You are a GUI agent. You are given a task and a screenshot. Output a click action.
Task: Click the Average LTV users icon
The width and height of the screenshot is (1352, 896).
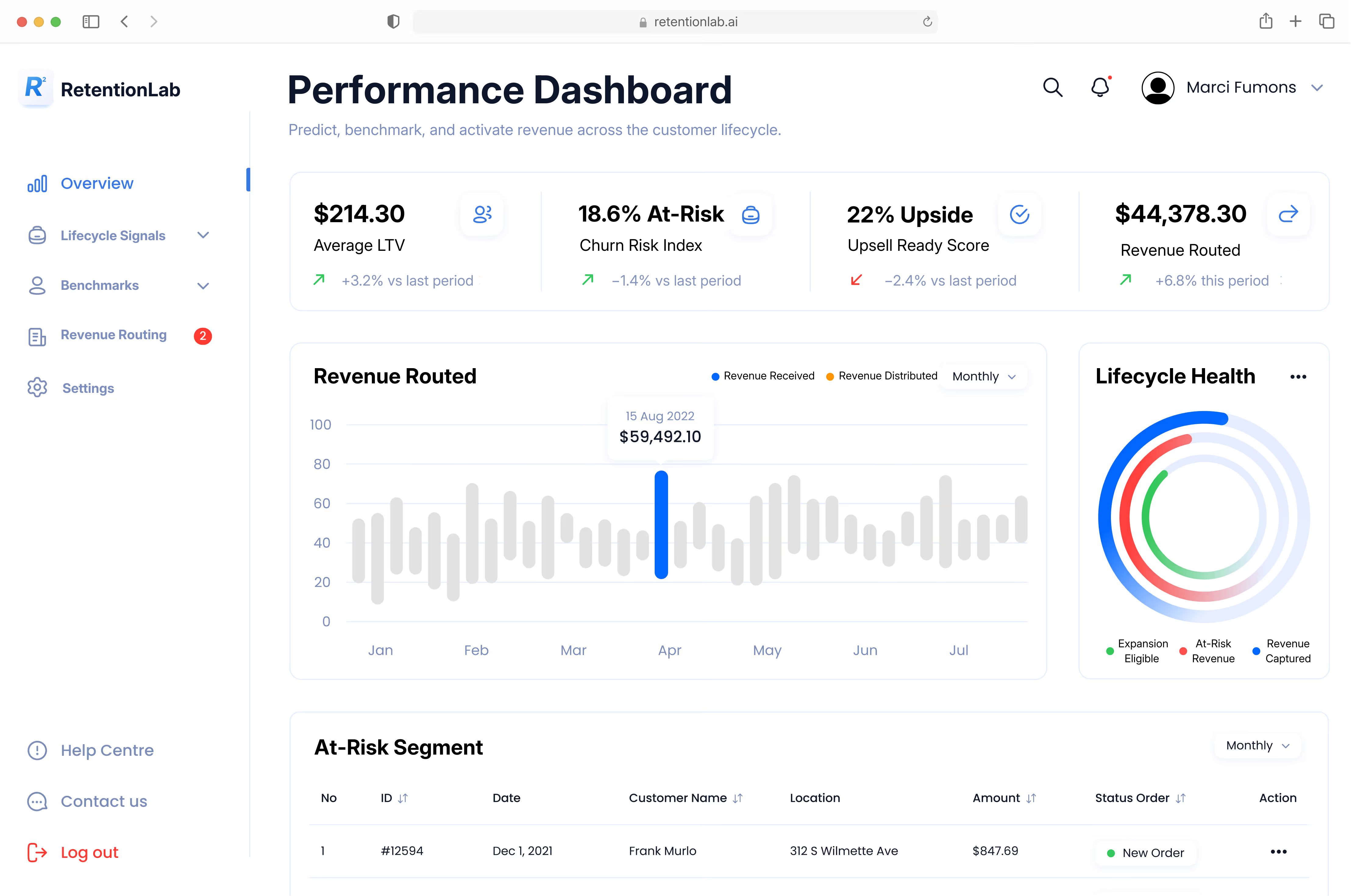click(482, 214)
